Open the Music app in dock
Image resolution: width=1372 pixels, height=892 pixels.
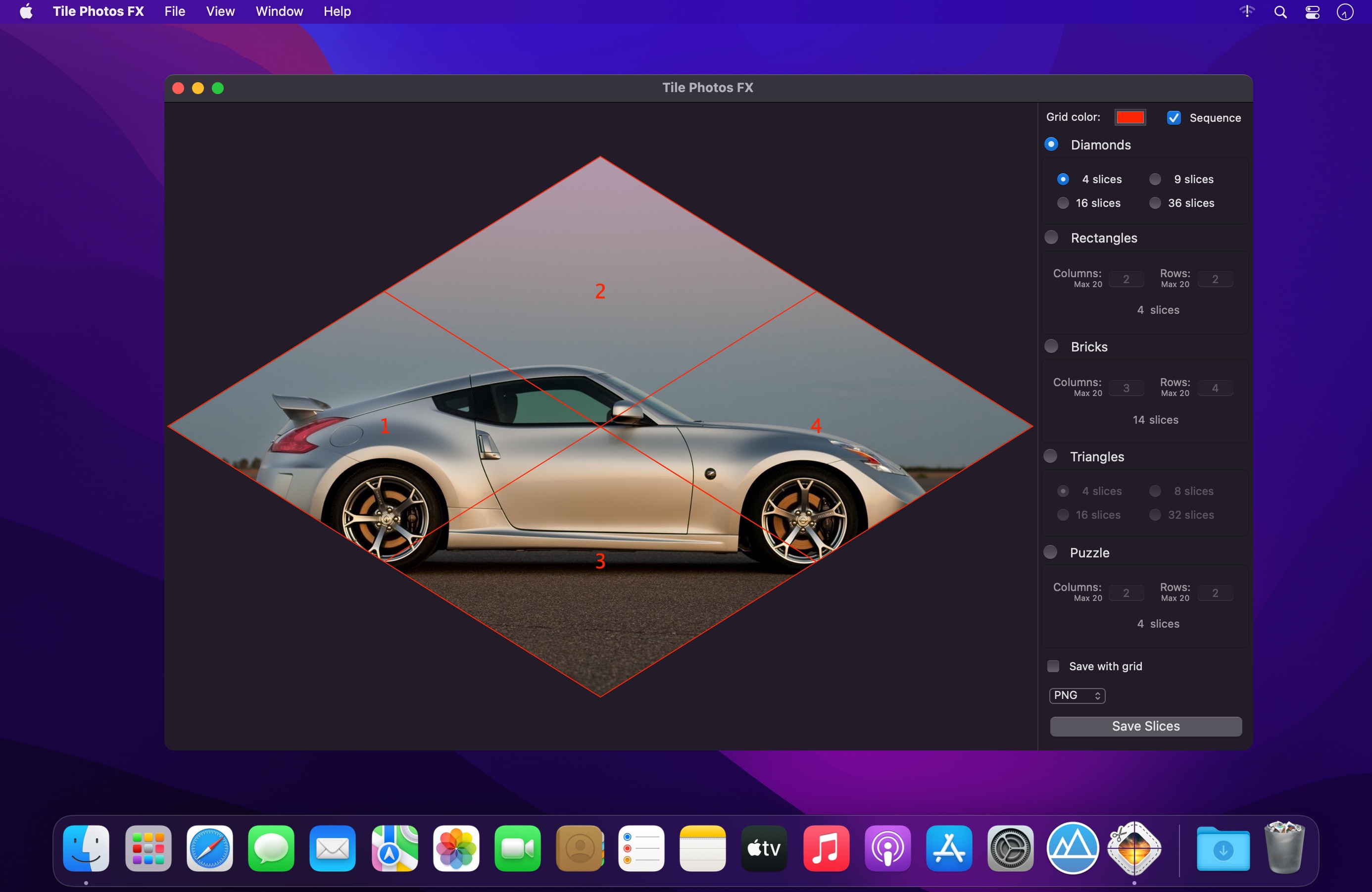[x=826, y=847]
